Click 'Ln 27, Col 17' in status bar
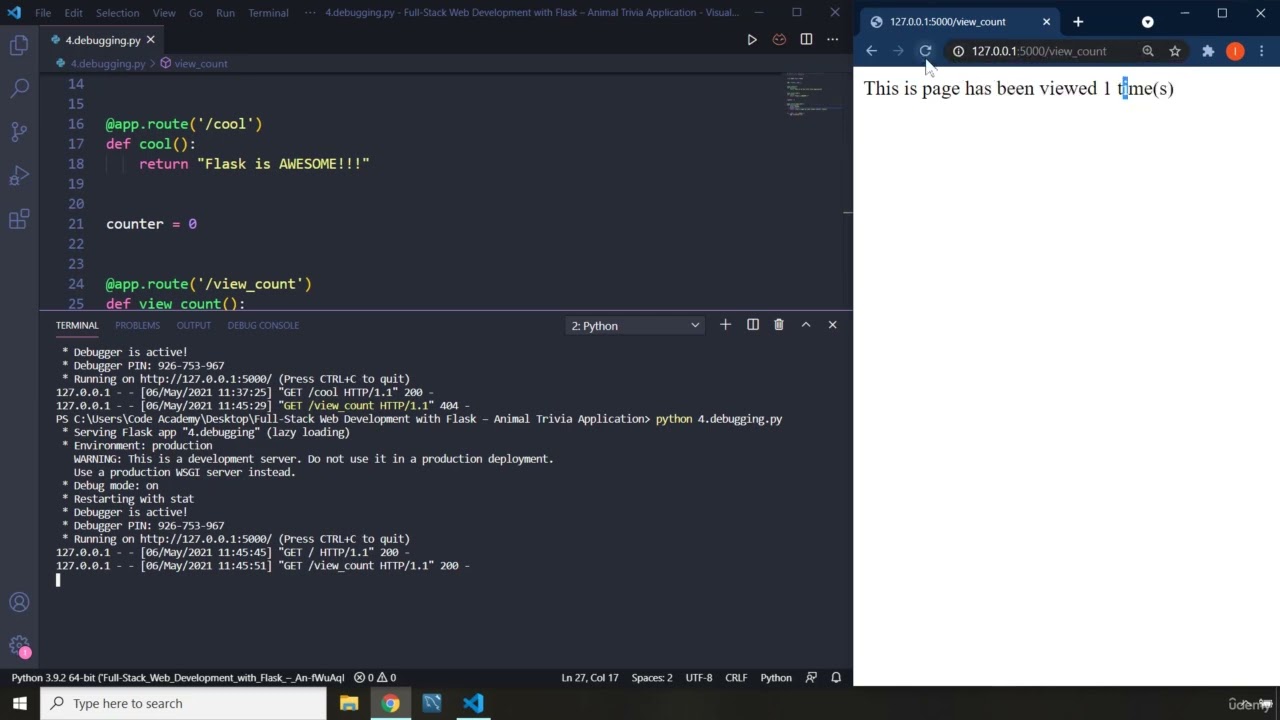 coord(590,677)
